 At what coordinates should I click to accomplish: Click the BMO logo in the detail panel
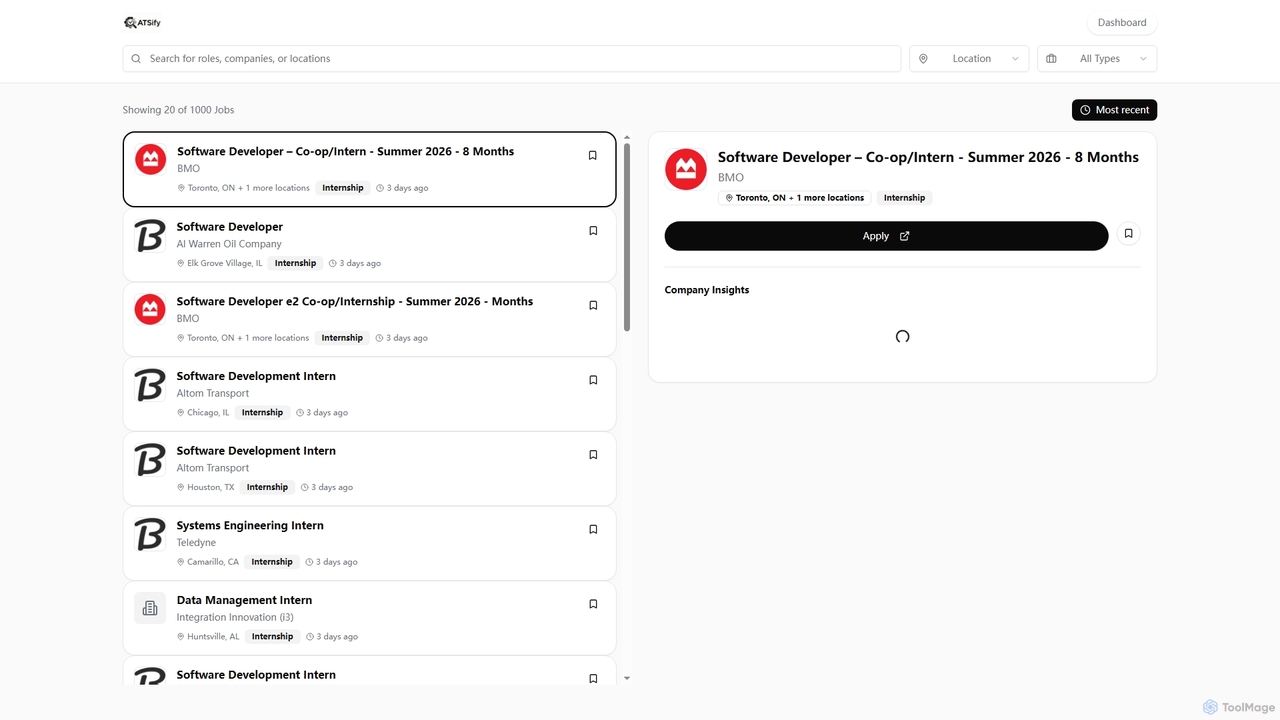(x=686, y=169)
